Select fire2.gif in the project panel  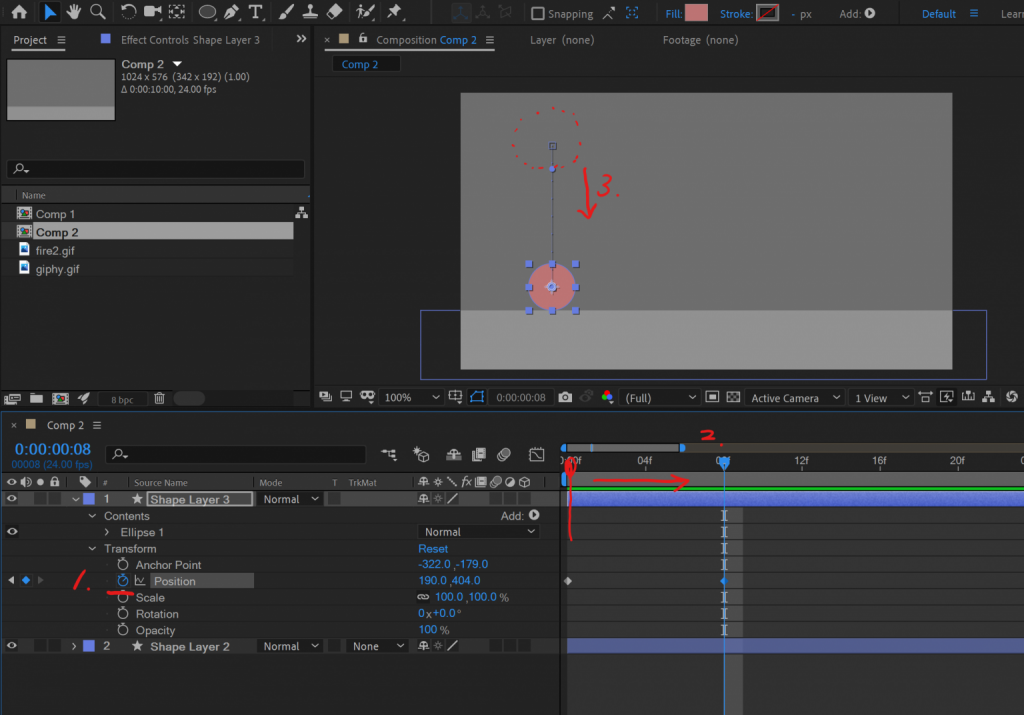click(x=55, y=250)
